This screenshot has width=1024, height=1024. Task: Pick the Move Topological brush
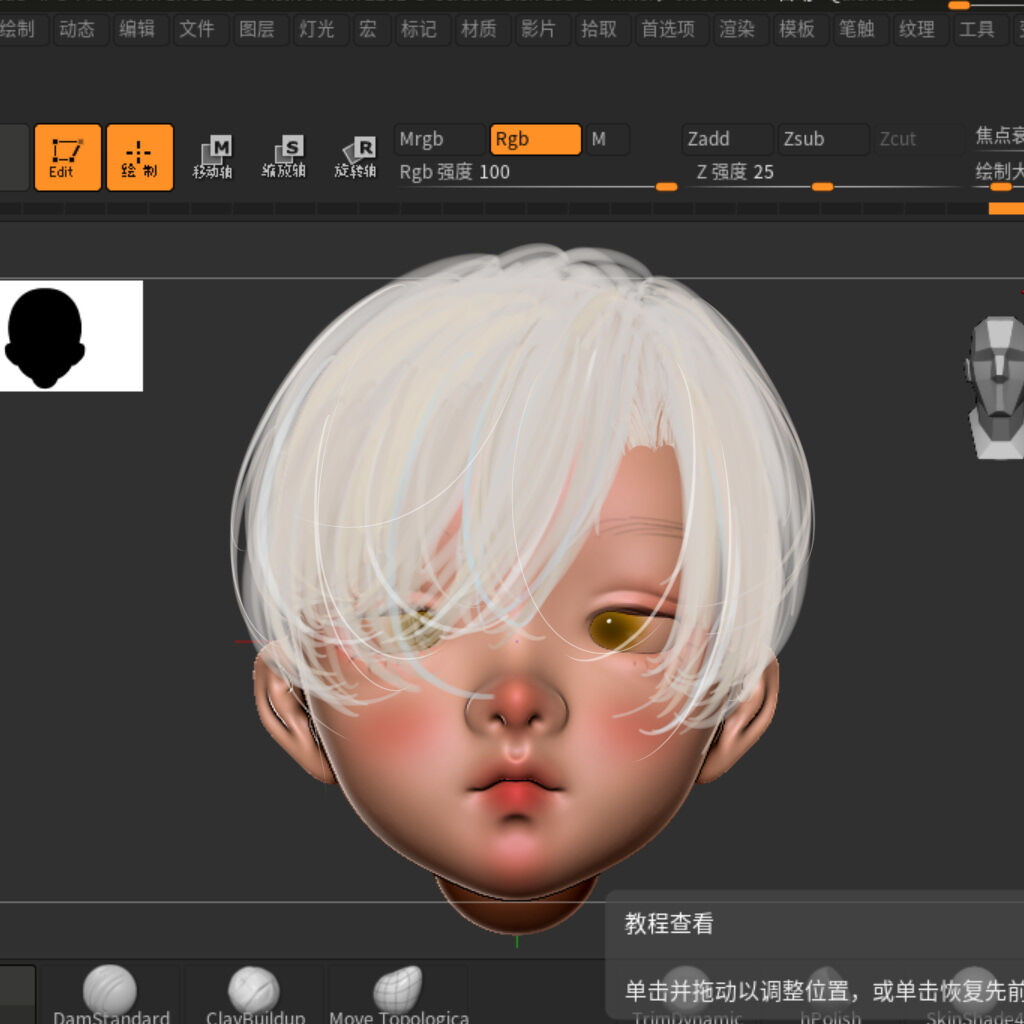398,994
